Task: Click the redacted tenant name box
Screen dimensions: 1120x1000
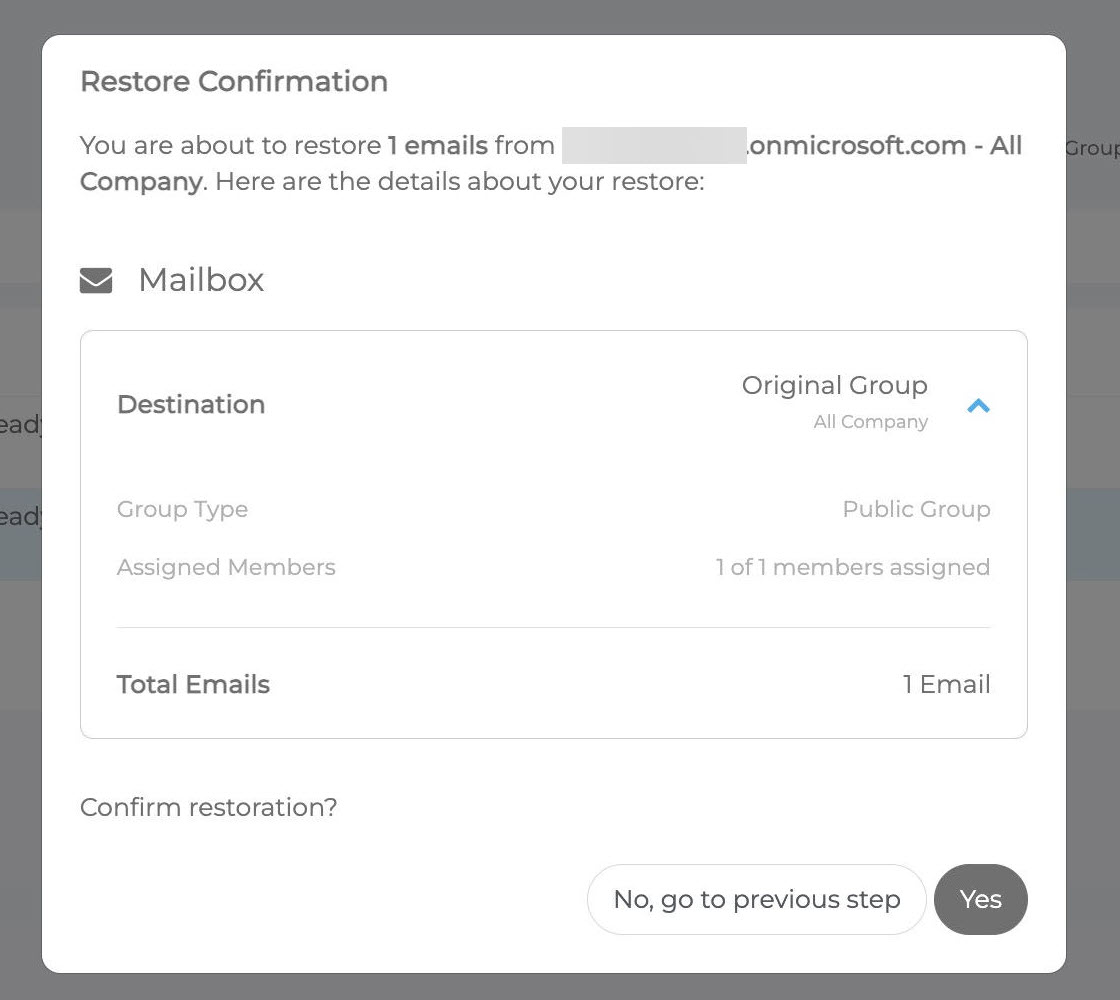Action: click(654, 146)
